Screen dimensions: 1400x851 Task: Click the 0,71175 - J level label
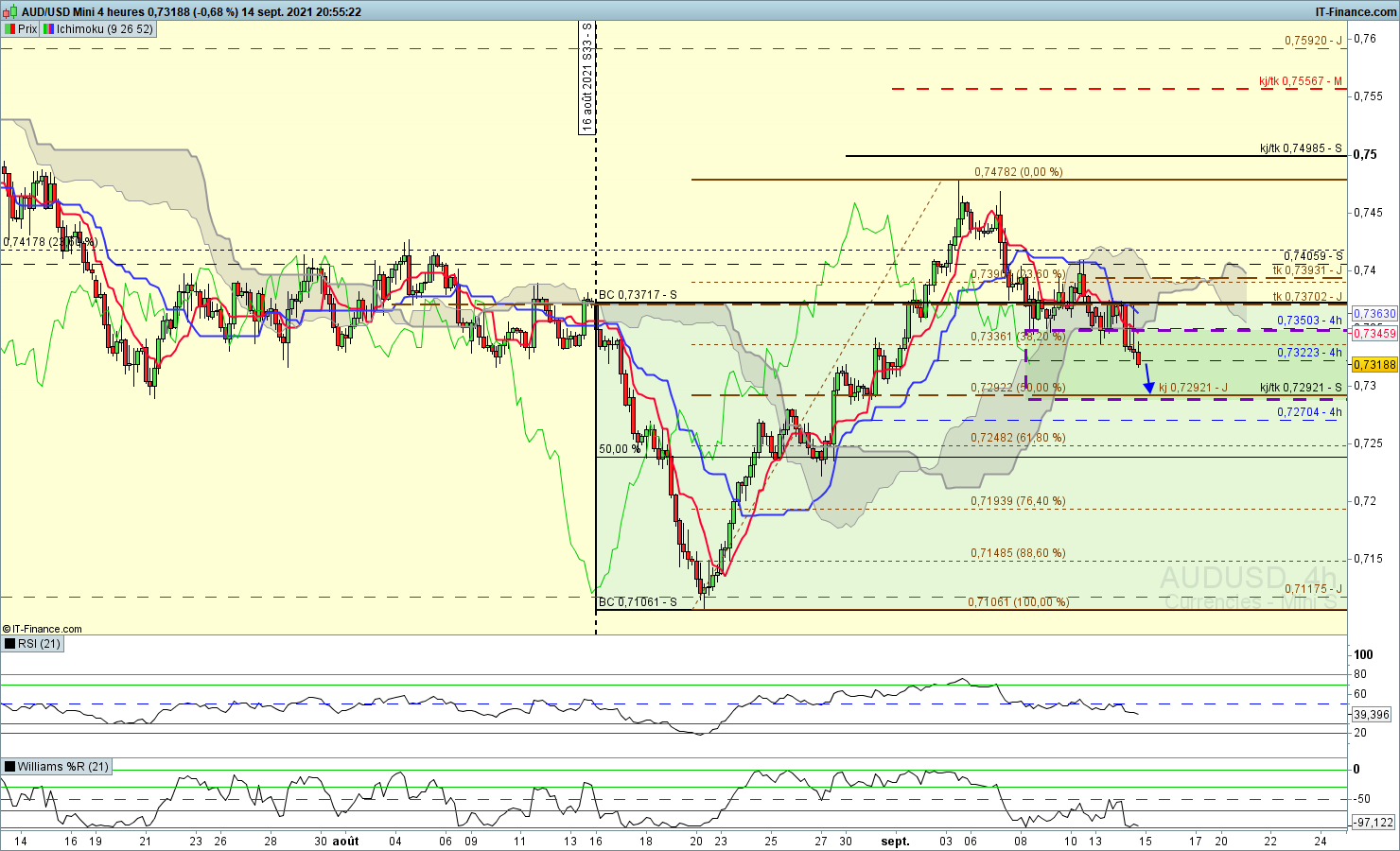click(x=1313, y=589)
